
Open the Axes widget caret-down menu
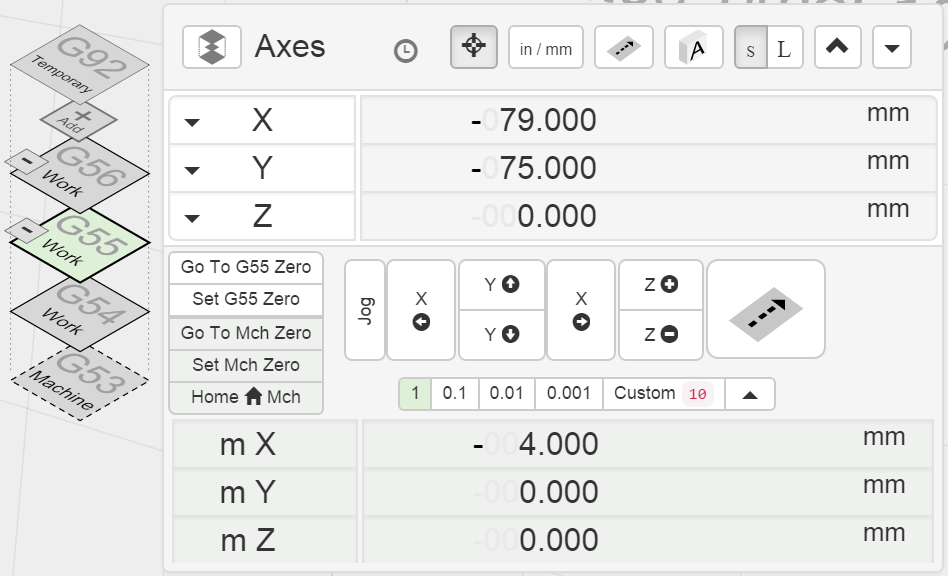coord(892,48)
